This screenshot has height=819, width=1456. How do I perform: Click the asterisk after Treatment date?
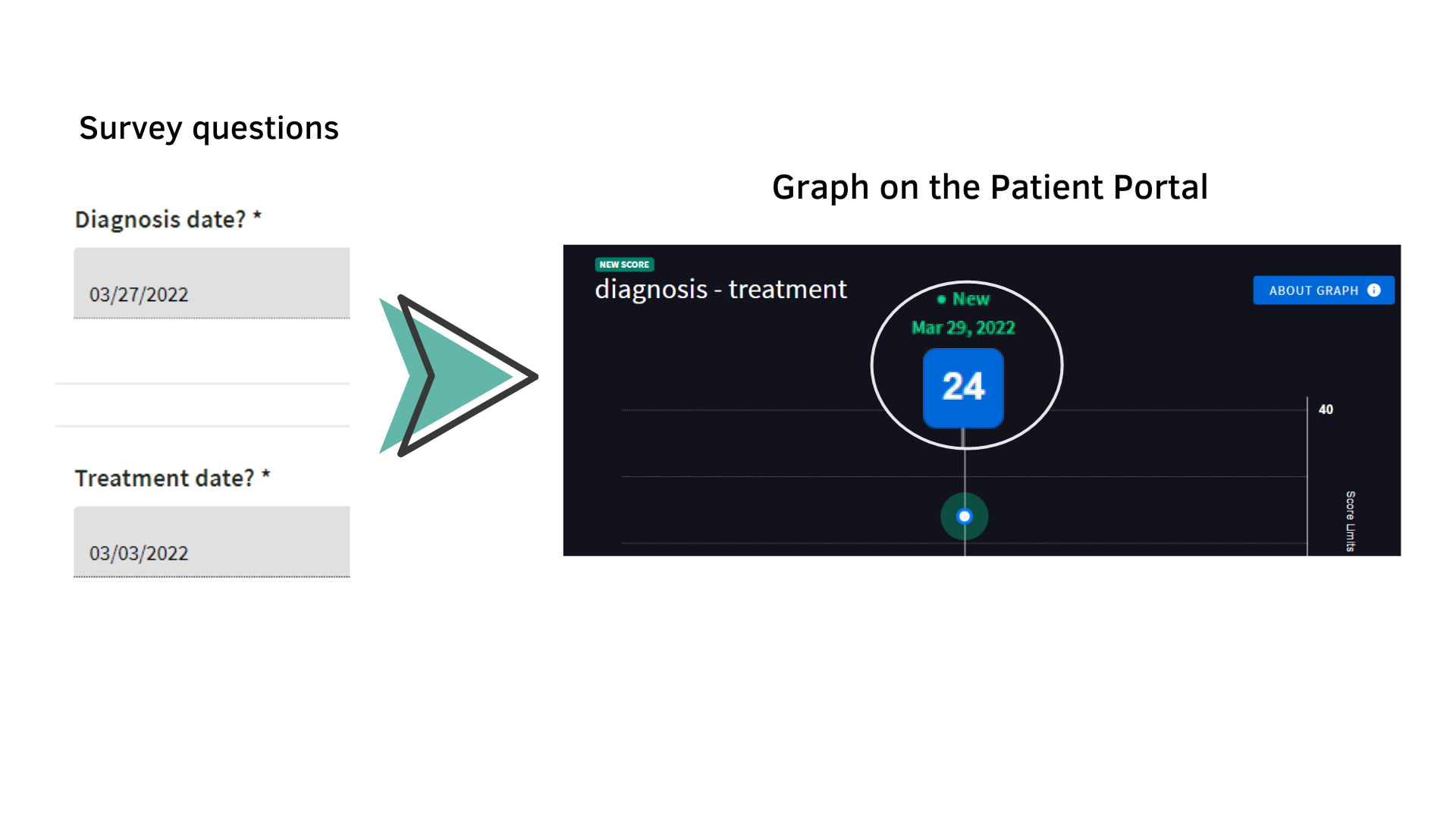[x=266, y=475]
